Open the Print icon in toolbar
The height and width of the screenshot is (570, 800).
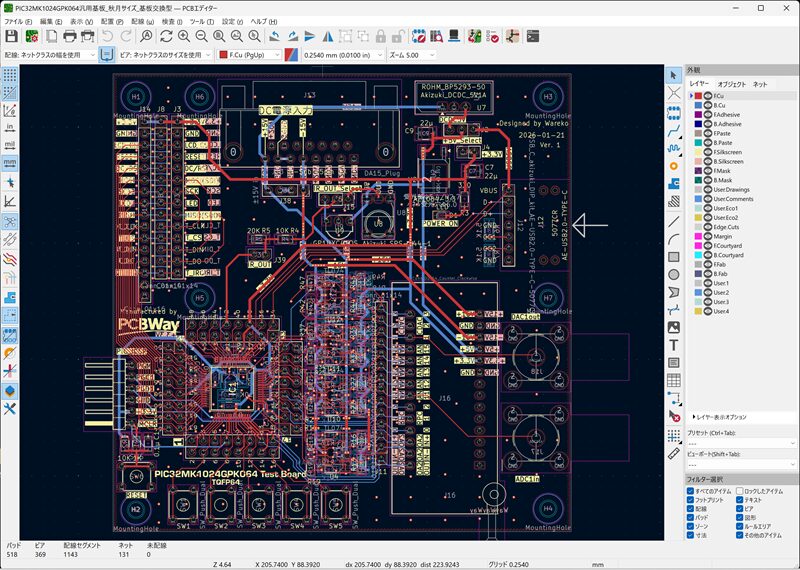pyautogui.click(x=71, y=36)
